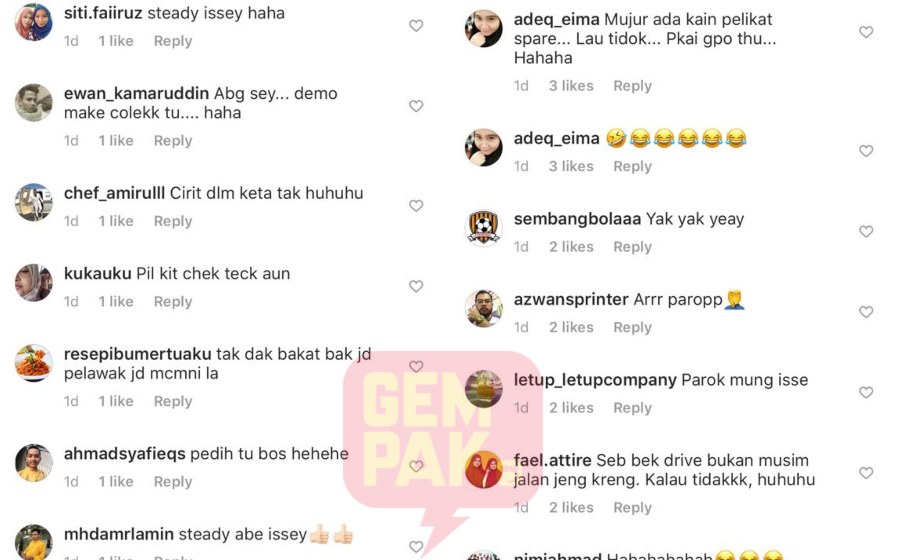Tap heart on letup_letupcompany's comment
This screenshot has height=560, width=900.
point(866,392)
